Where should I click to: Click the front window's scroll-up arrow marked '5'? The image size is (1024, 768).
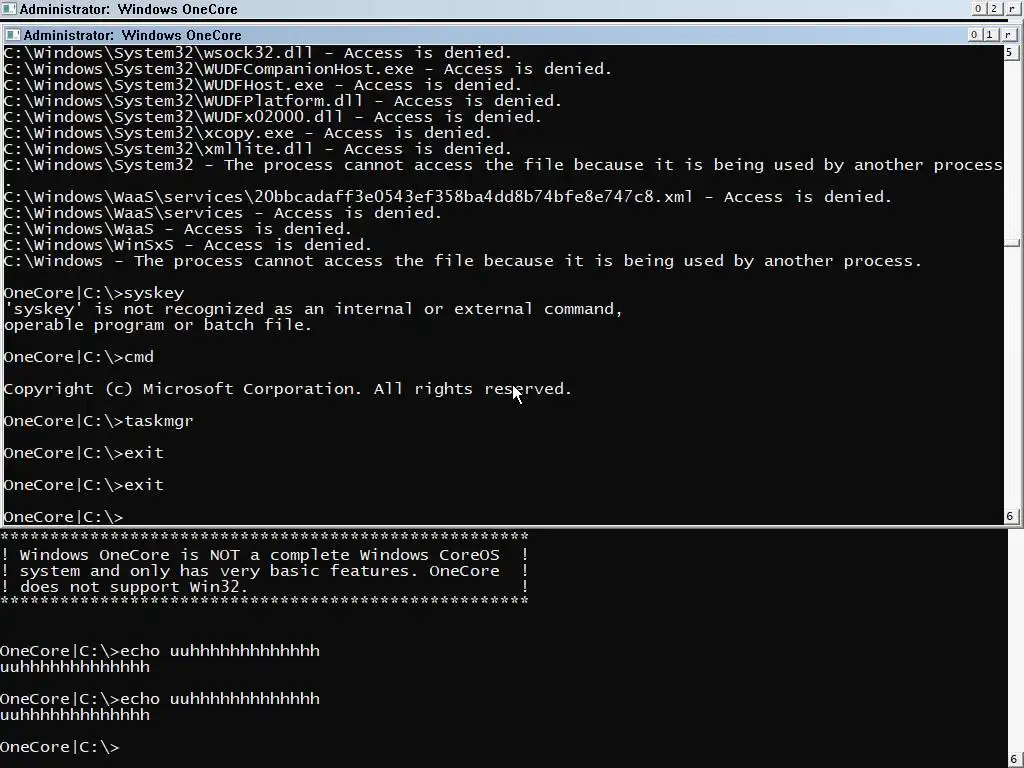point(1010,52)
